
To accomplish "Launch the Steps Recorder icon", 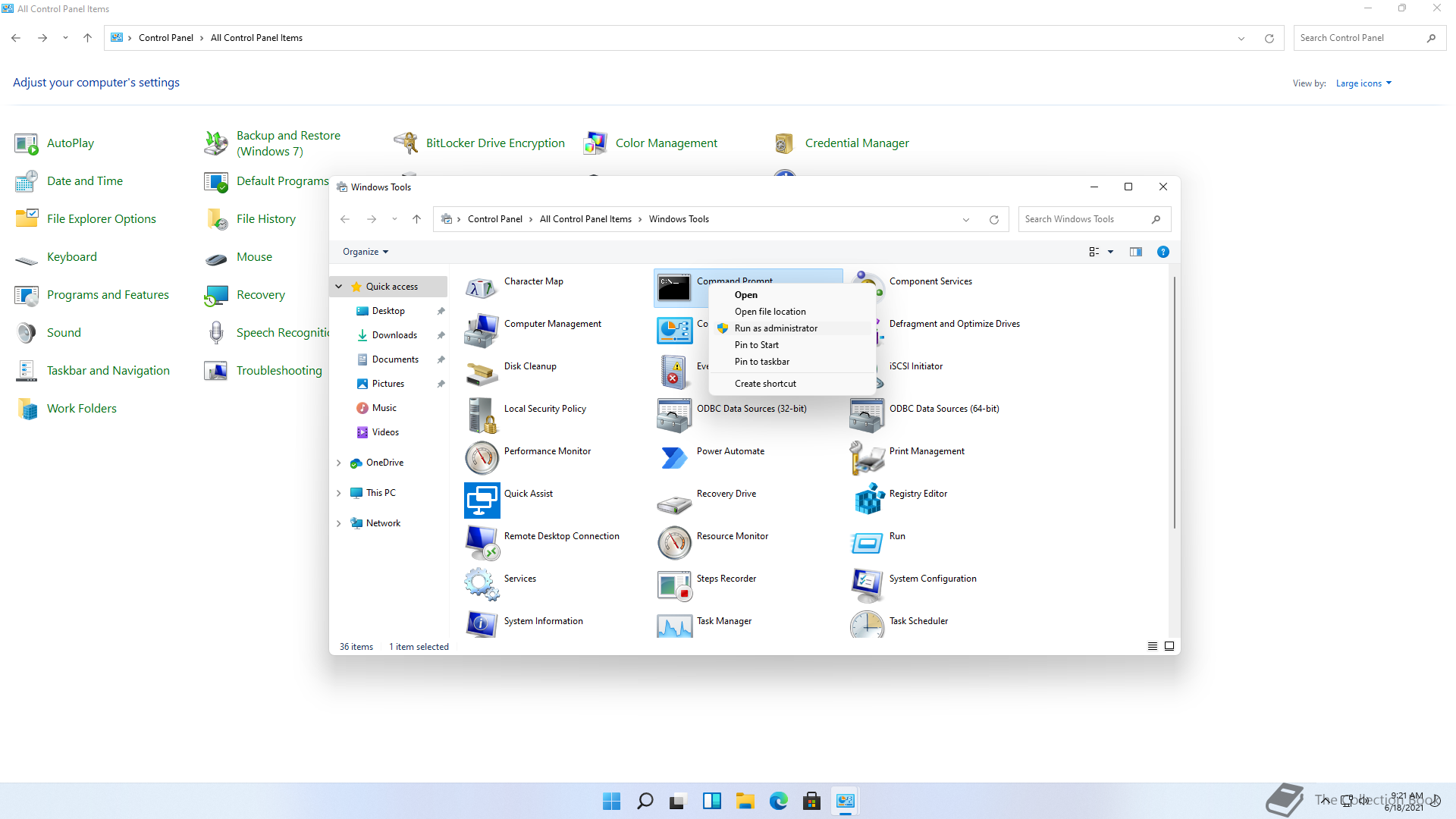I will click(674, 585).
